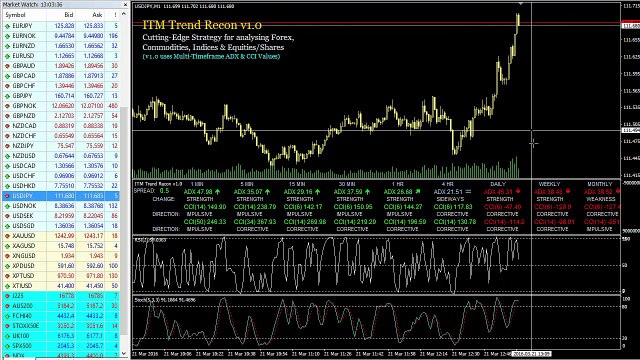
Task: Click the crosshair time label on time axis
Action: 532,354
